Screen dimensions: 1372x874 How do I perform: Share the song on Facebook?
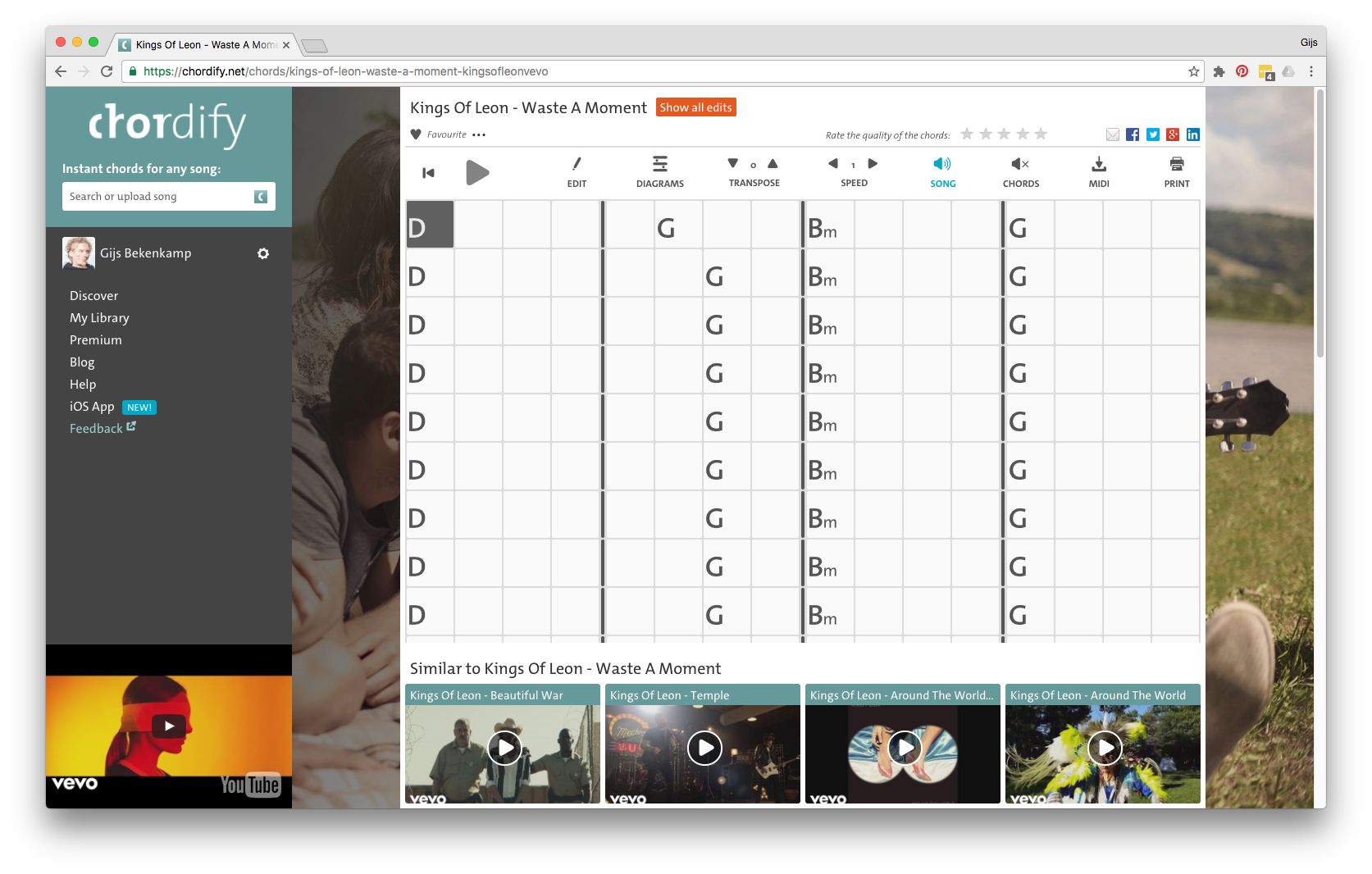coord(1133,134)
